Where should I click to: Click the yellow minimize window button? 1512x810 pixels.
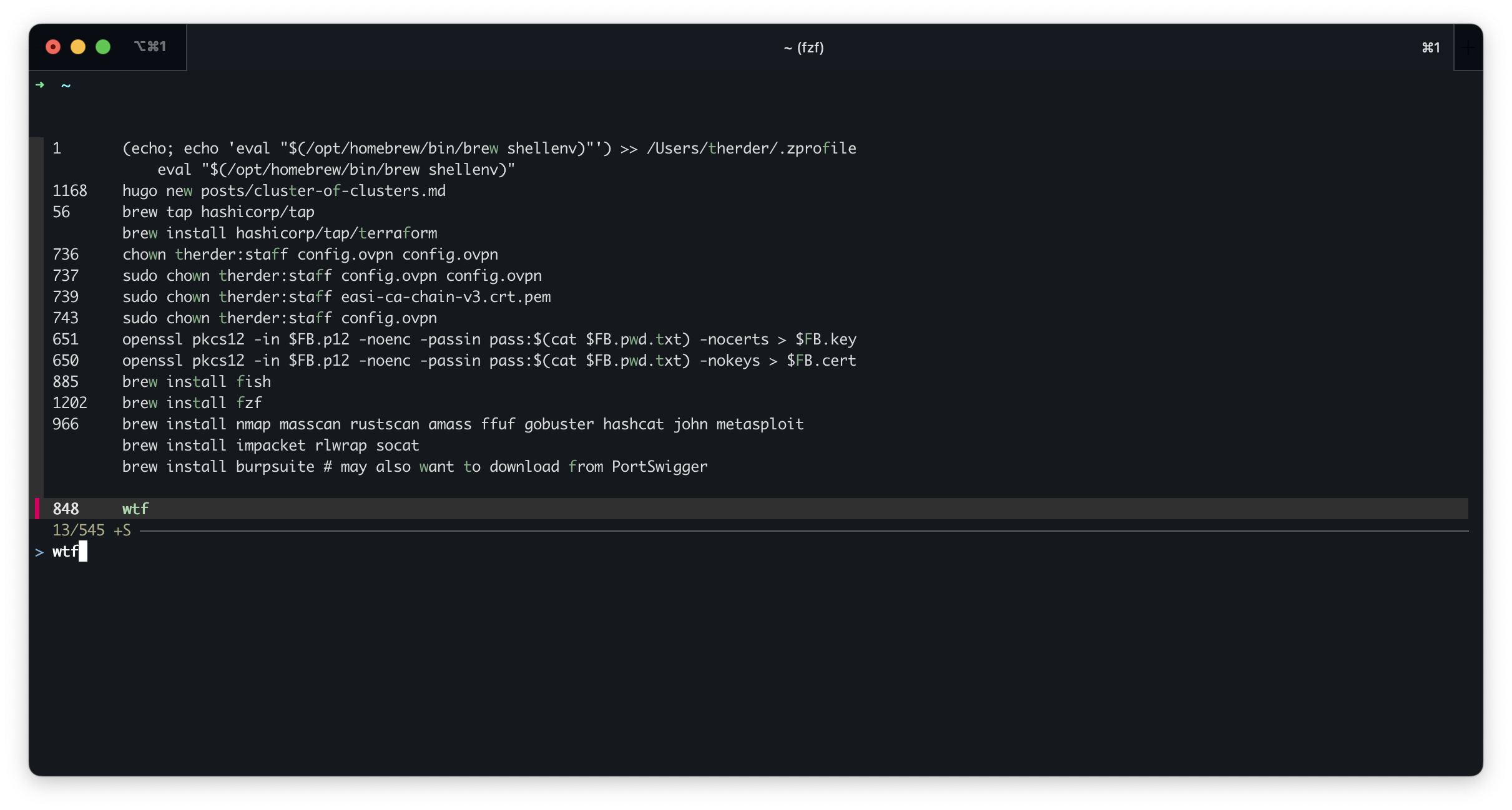78,47
